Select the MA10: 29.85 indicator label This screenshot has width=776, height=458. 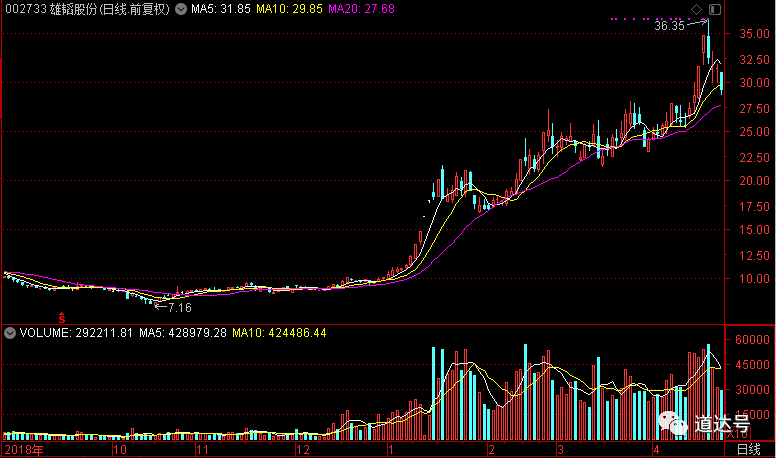point(289,9)
